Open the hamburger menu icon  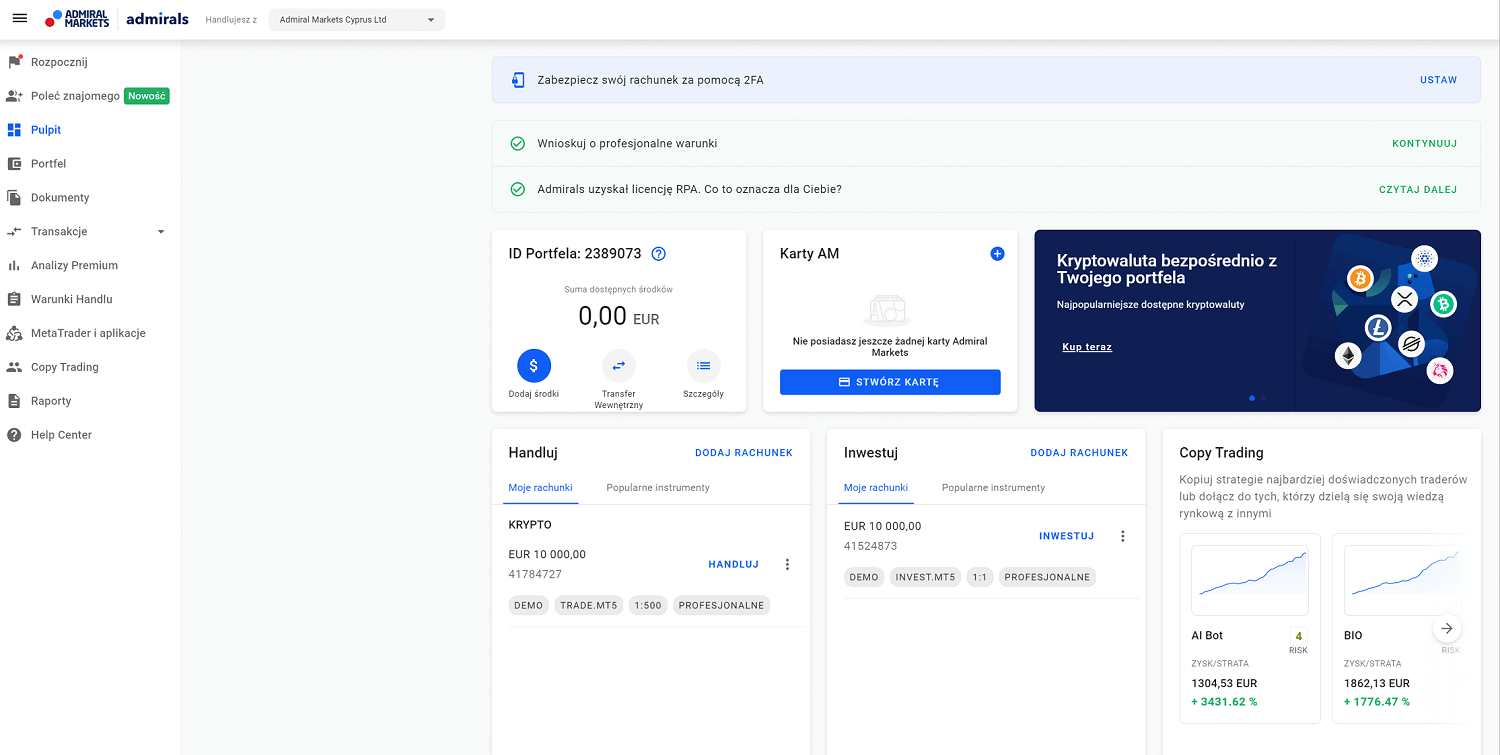pyautogui.click(x=19, y=19)
